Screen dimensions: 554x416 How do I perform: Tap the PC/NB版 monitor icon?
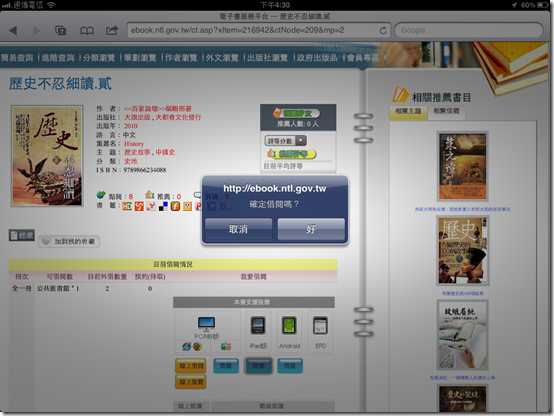[x=206, y=324]
